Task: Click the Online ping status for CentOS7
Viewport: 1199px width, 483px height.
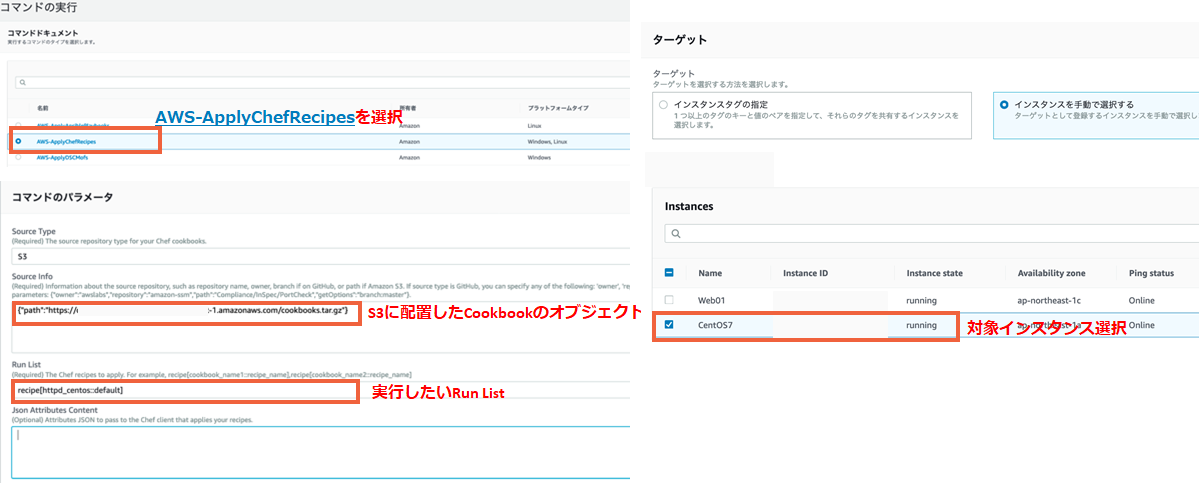Action: coord(1141,325)
